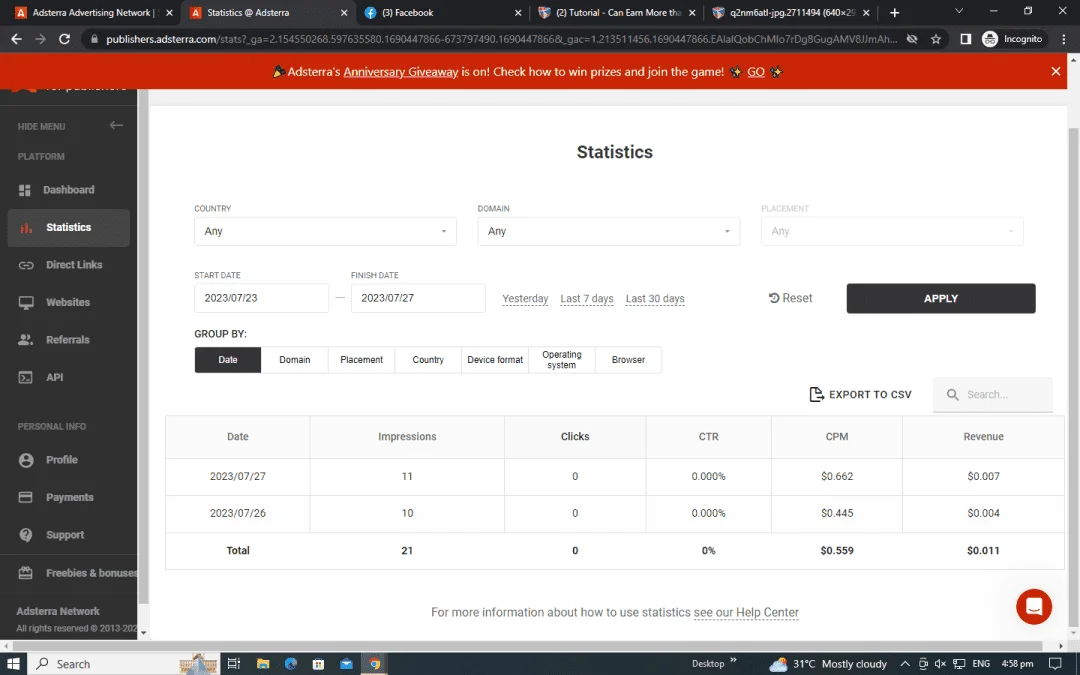Screen dimensions: 1080x675
Task: Open the Support menu item
Action: pyautogui.click(x=65, y=535)
